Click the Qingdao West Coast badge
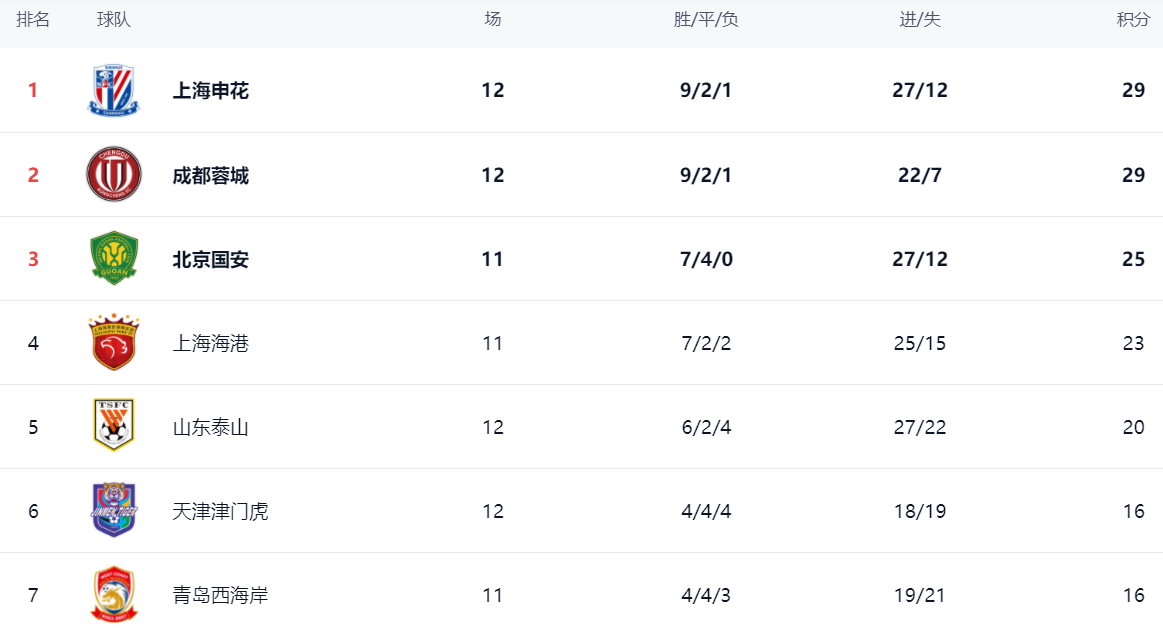This screenshot has height=628, width=1163. pos(113,594)
